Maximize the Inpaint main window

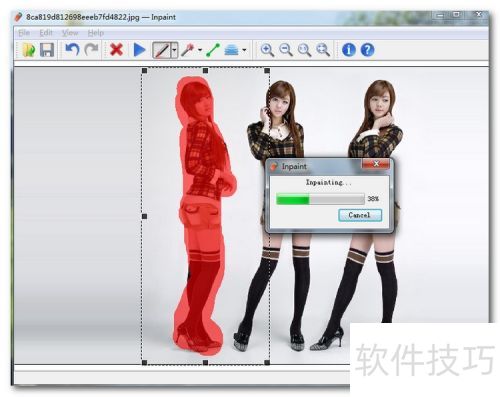[x=457, y=15]
